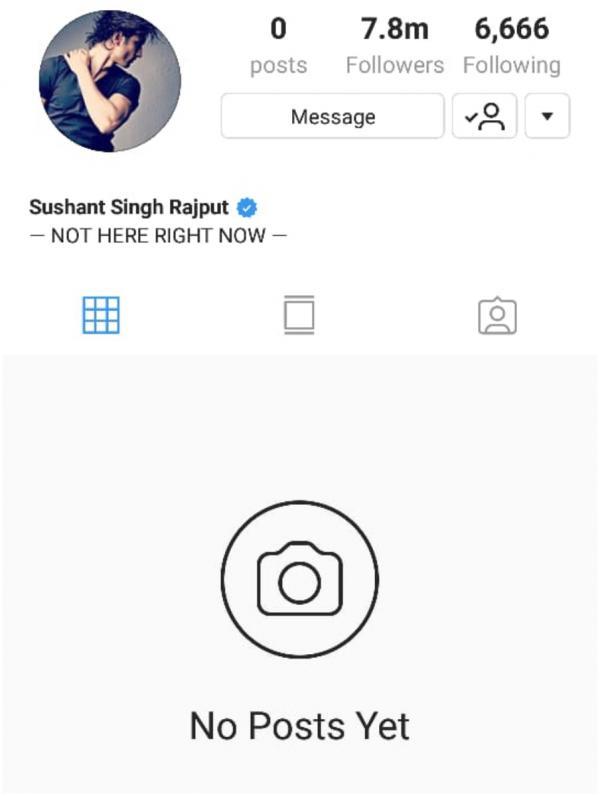The height and width of the screenshot is (796, 600).
Task: Tap the 0 posts number
Action: 278,29
